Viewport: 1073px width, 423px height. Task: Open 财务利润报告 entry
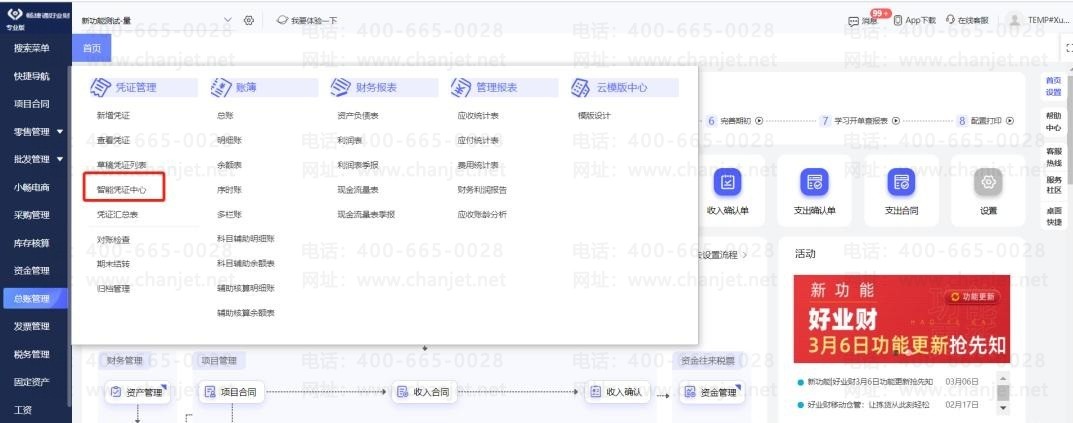482,190
